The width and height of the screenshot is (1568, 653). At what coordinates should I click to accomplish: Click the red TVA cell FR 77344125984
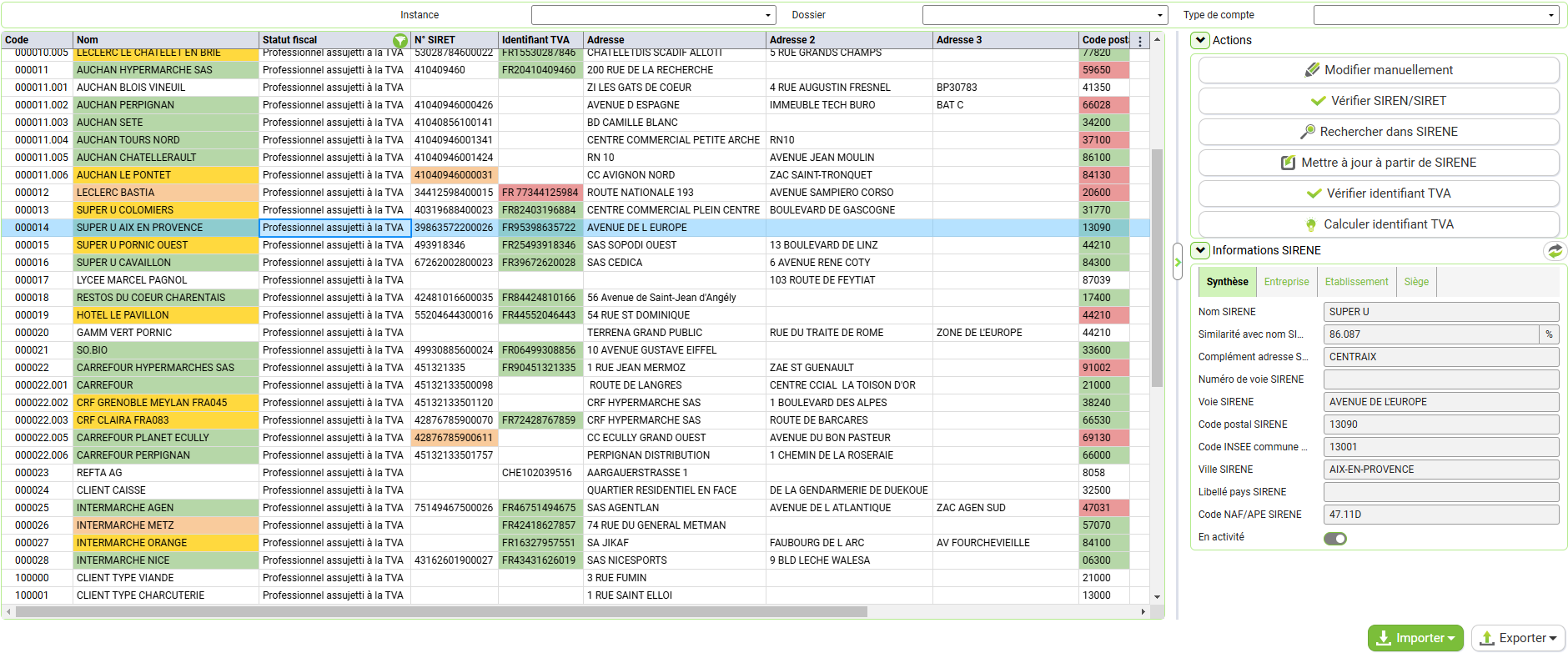pyautogui.click(x=540, y=193)
